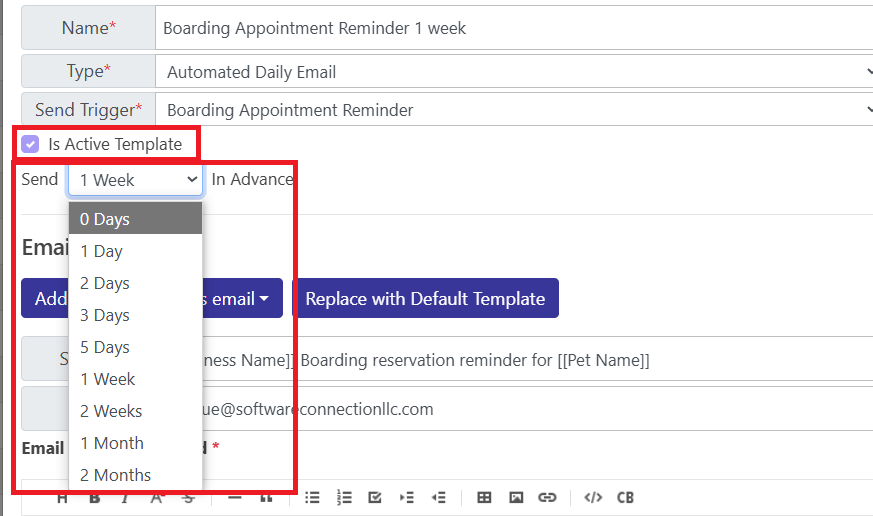Open the Send Trigger dropdown
873x516 pixels.
[514, 110]
